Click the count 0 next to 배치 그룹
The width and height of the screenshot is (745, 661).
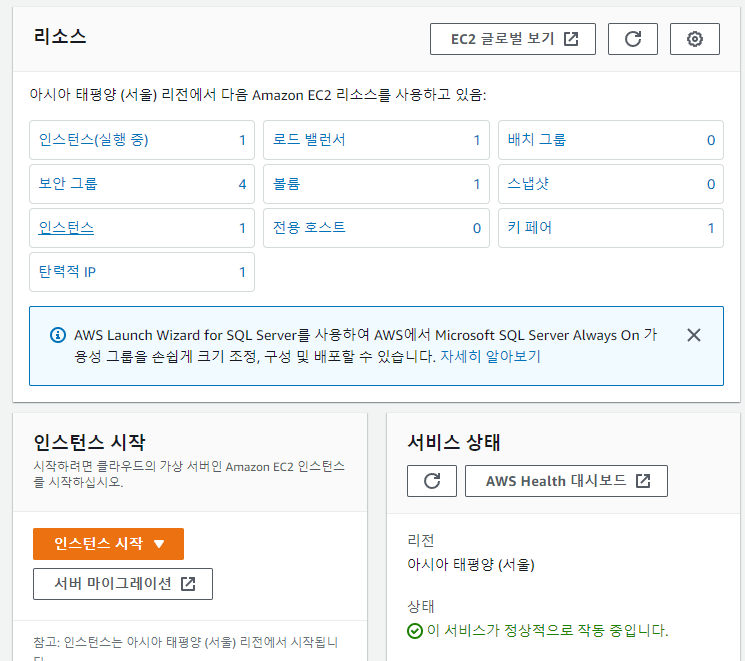click(711, 140)
